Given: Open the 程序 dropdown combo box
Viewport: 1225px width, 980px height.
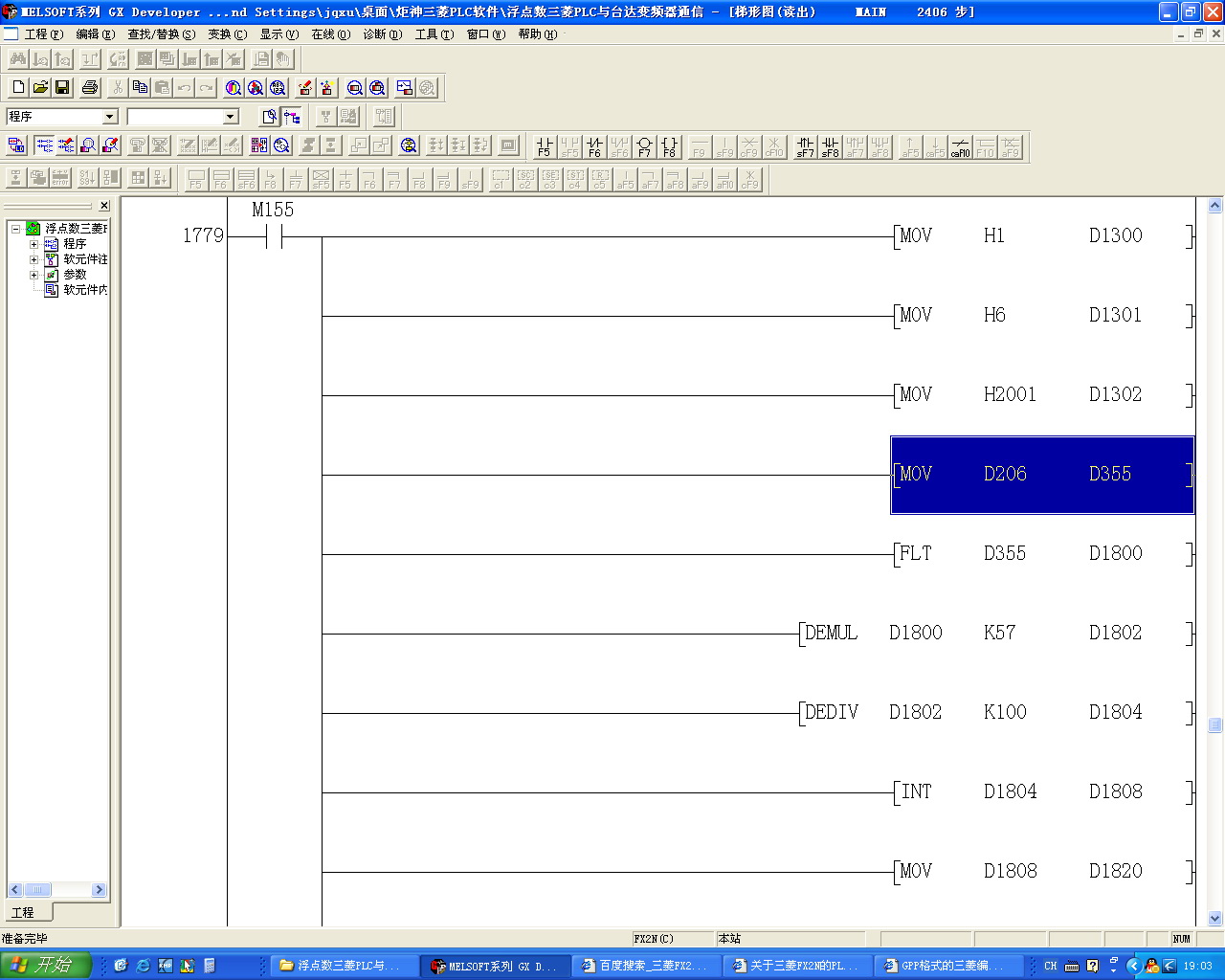Looking at the screenshot, I should pos(109,117).
